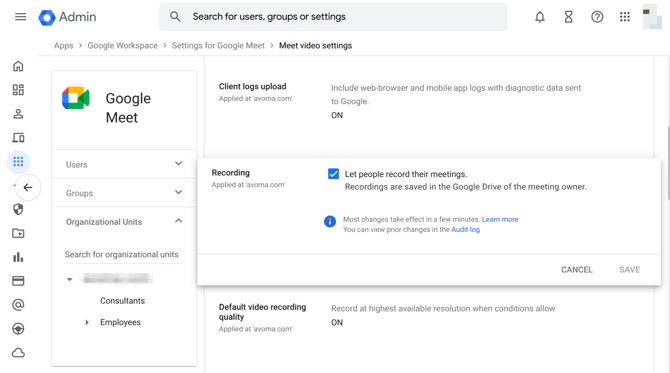Click the back arrow circle button
The width and height of the screenshot is (670, 373).
pos(28,188)
